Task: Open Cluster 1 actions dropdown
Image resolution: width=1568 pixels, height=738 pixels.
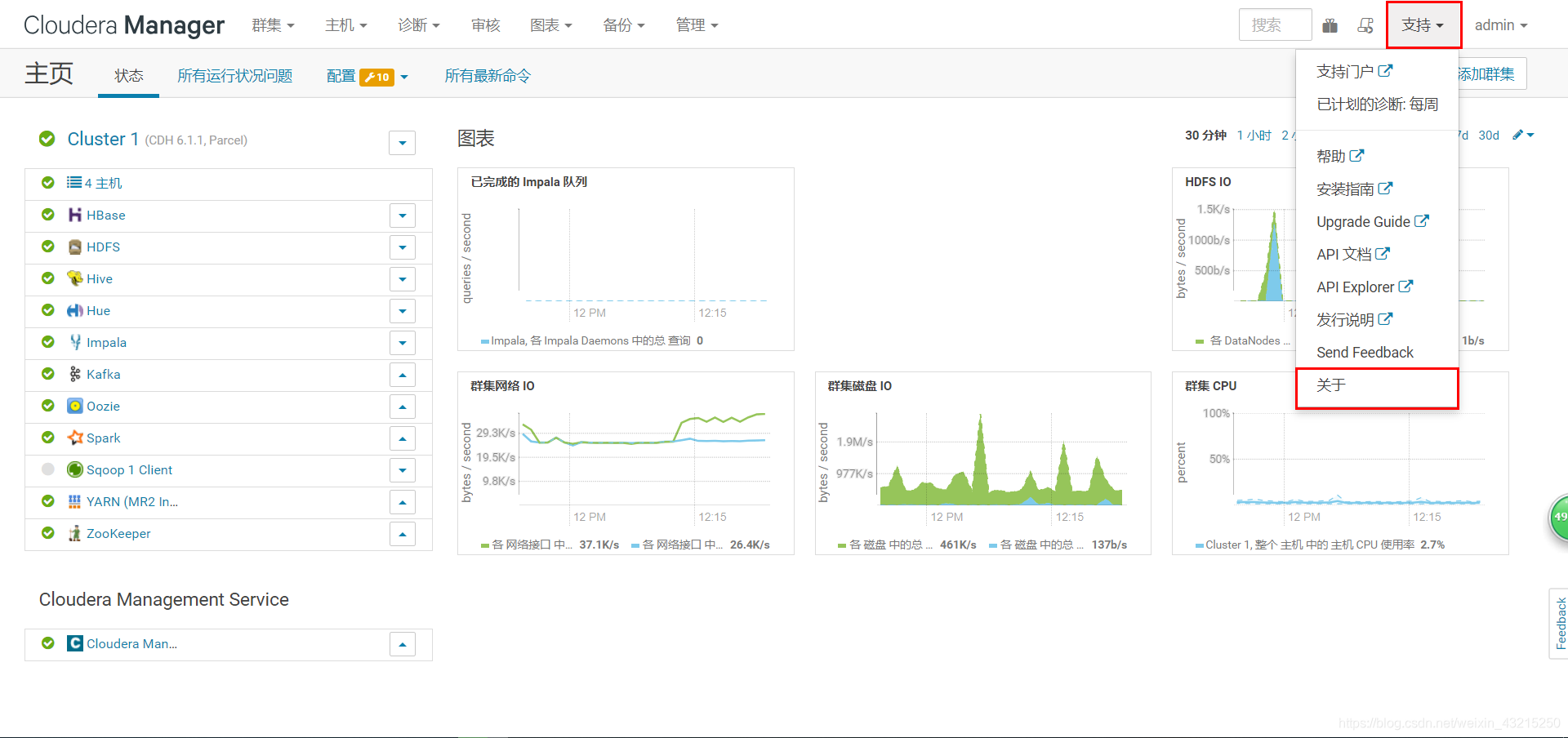Action: pyautogui.click(x=402, y=143)
